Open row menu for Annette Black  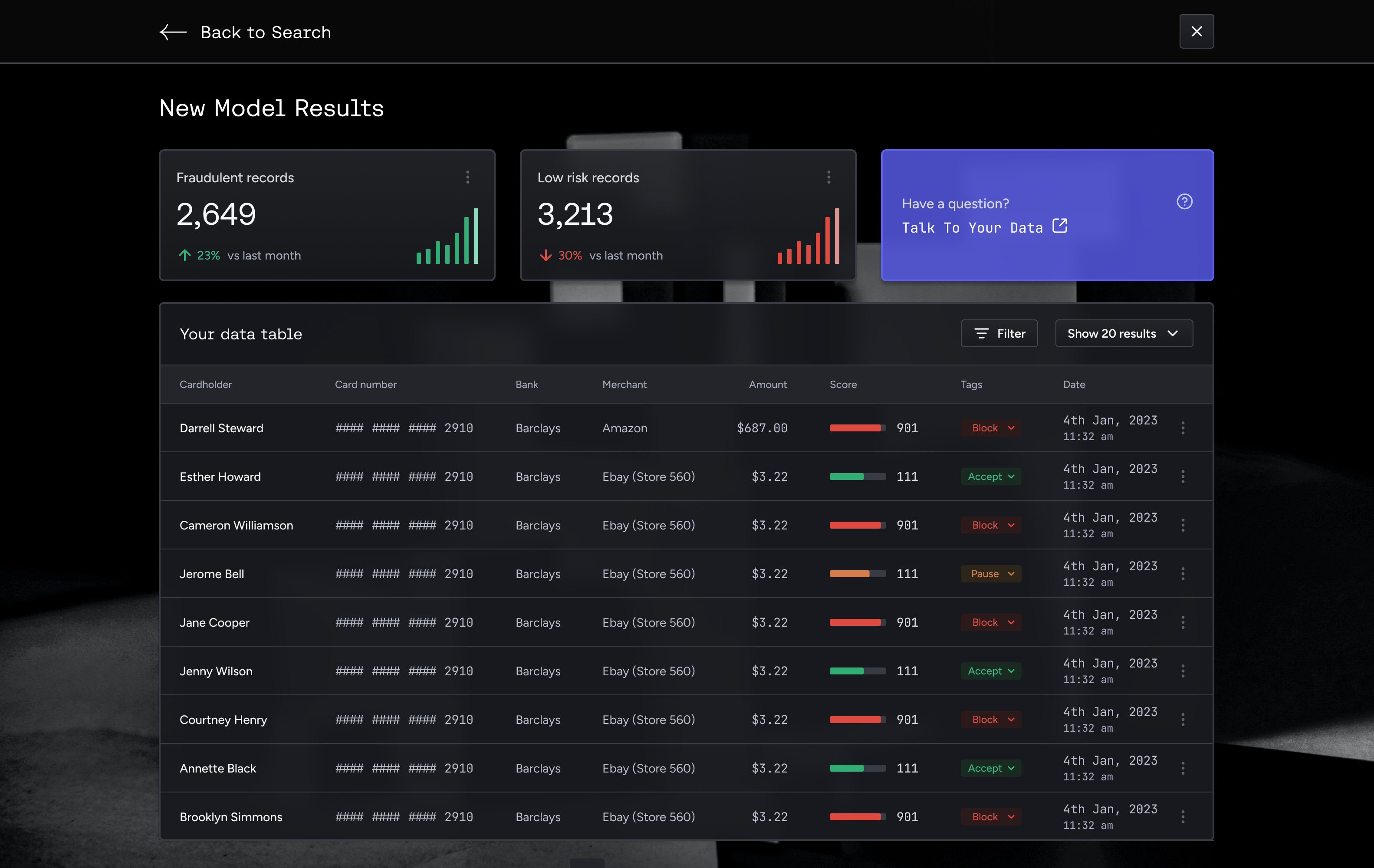[x=1183, y=768]
